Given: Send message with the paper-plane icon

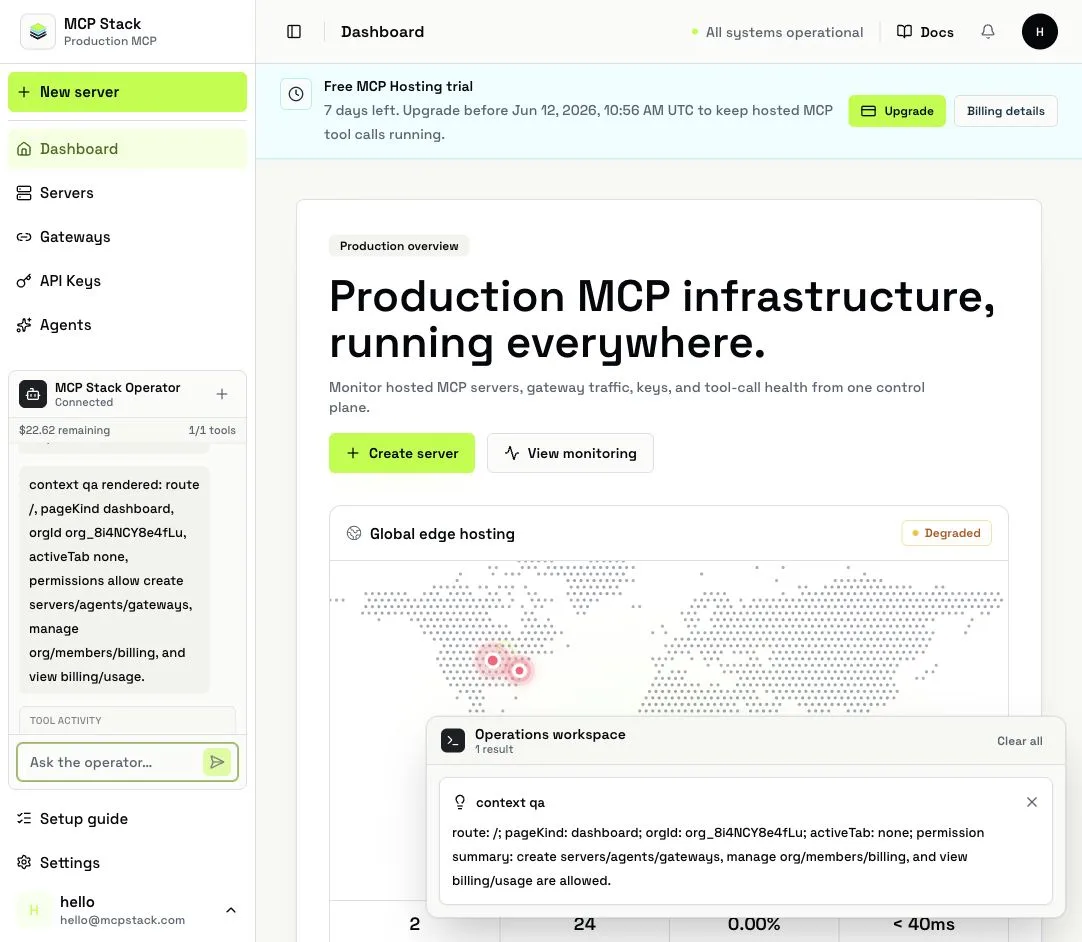Looking at the screenshot, I should pyautogui.click(x=217, y=762).
